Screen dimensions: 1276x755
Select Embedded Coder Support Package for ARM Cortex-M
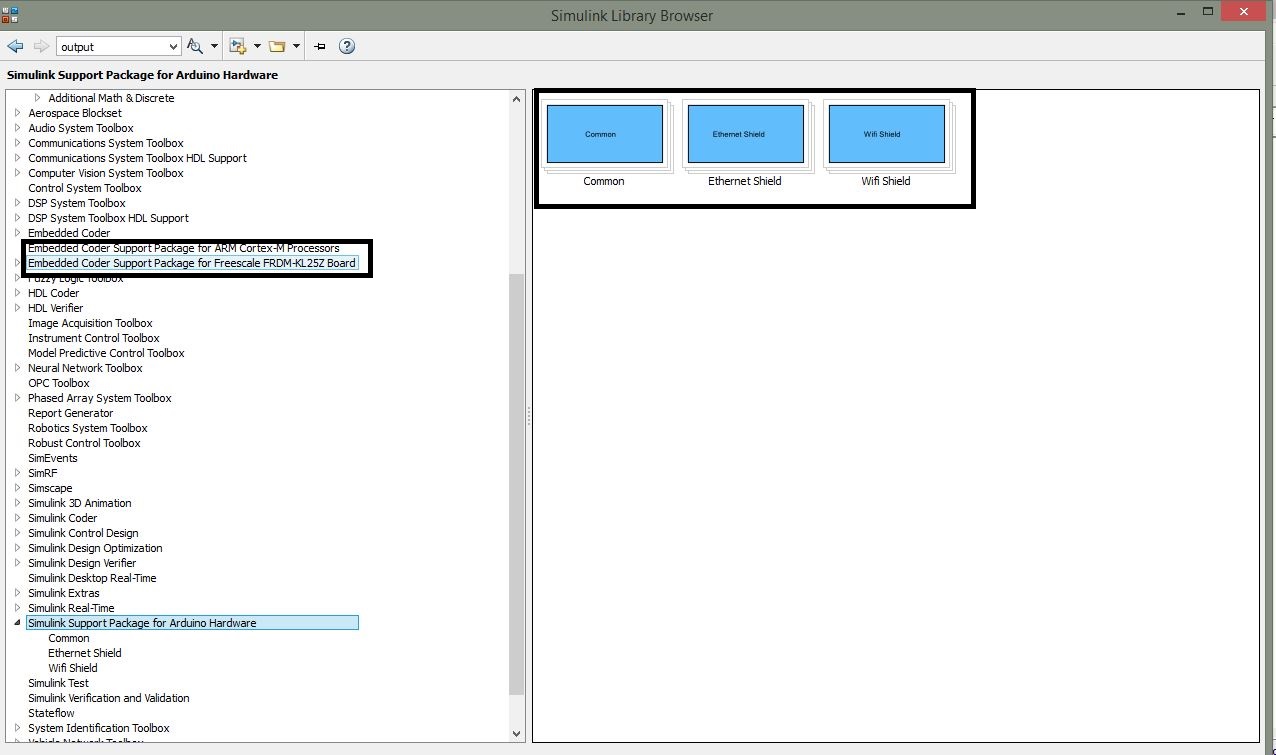(184, 248)
